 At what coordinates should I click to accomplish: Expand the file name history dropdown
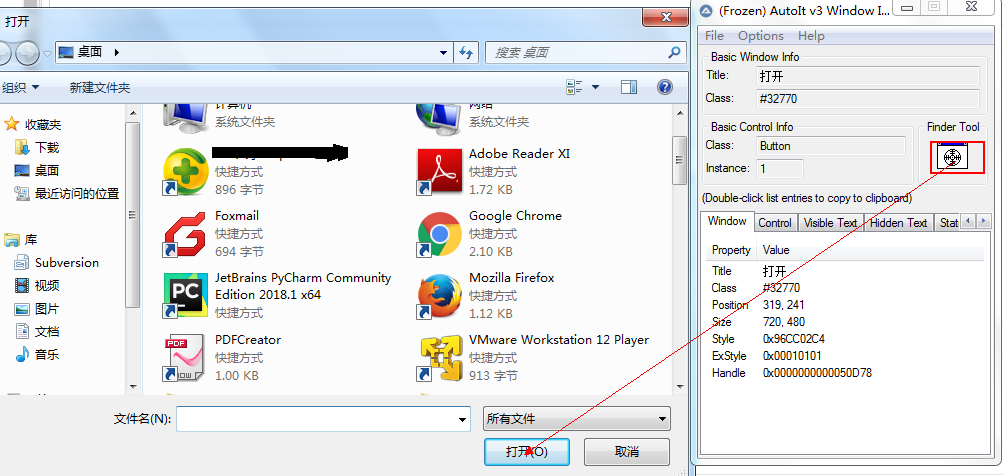coord(461,420)
